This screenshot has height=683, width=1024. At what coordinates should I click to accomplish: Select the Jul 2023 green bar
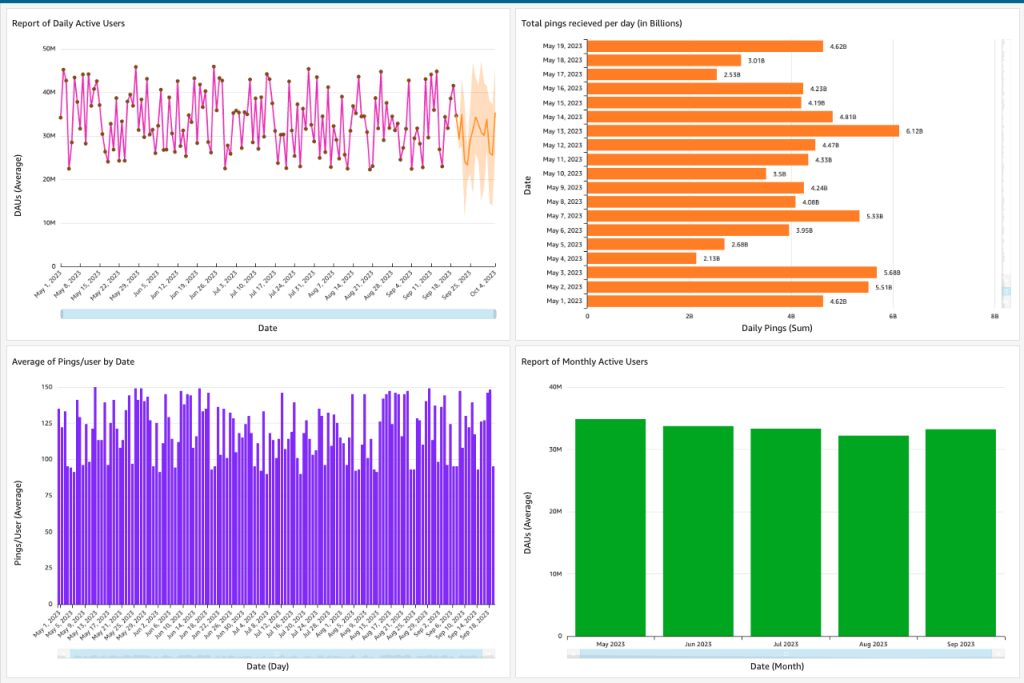[786, 532]
